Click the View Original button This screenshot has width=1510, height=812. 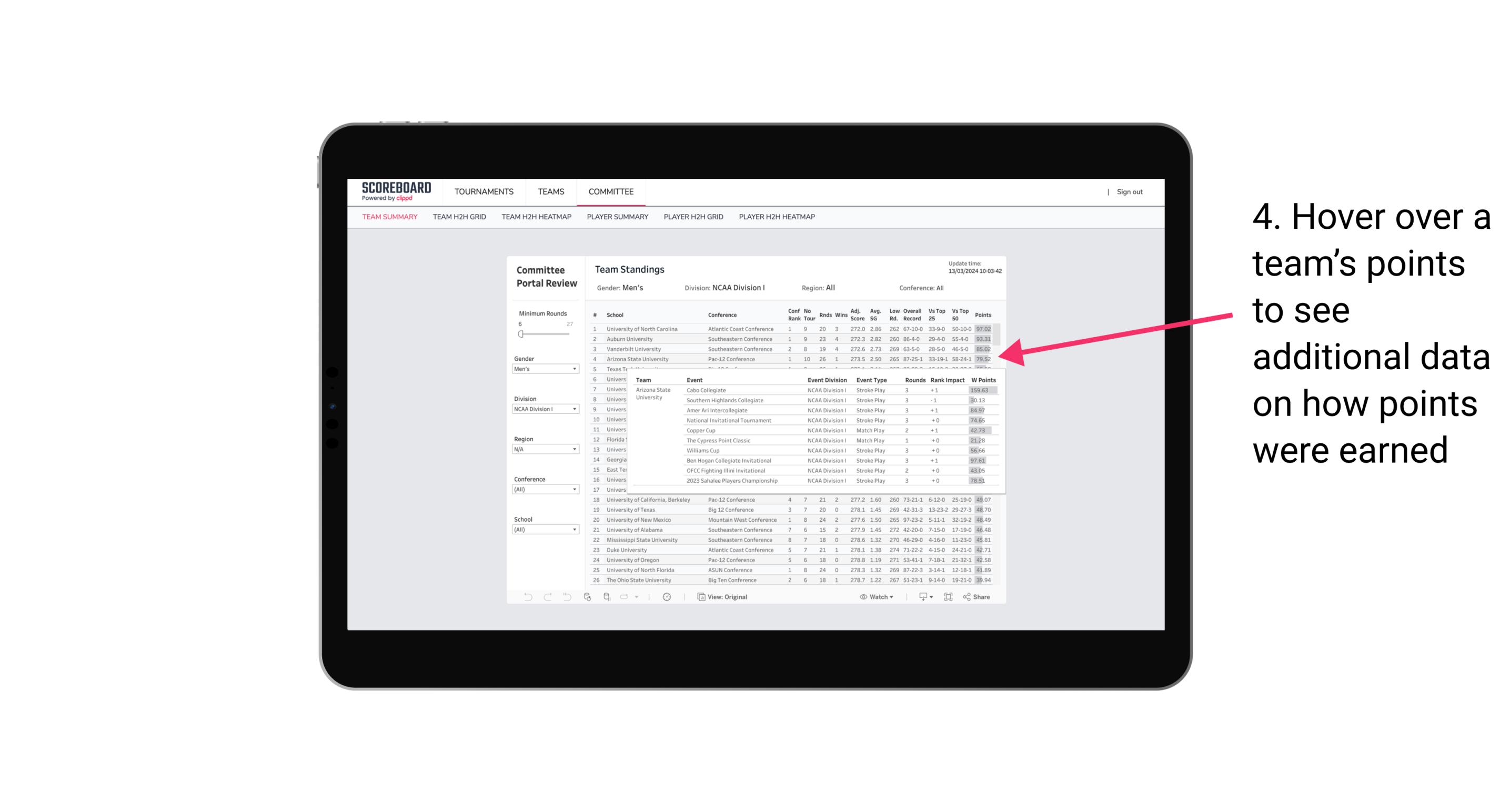[723, 597]
